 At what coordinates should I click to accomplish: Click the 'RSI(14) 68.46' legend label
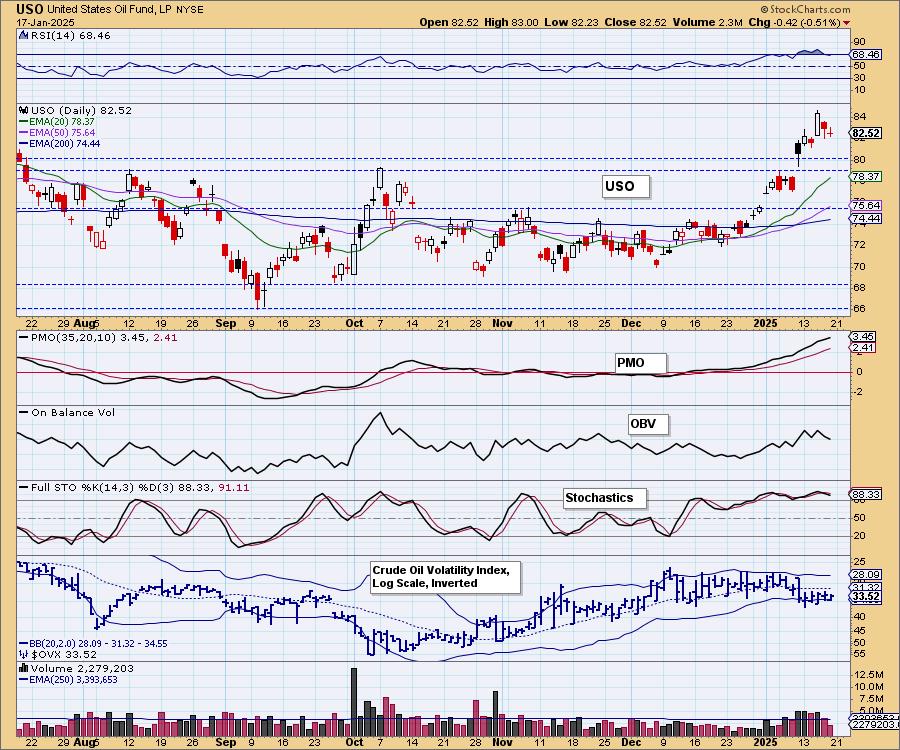click(69, 36)
